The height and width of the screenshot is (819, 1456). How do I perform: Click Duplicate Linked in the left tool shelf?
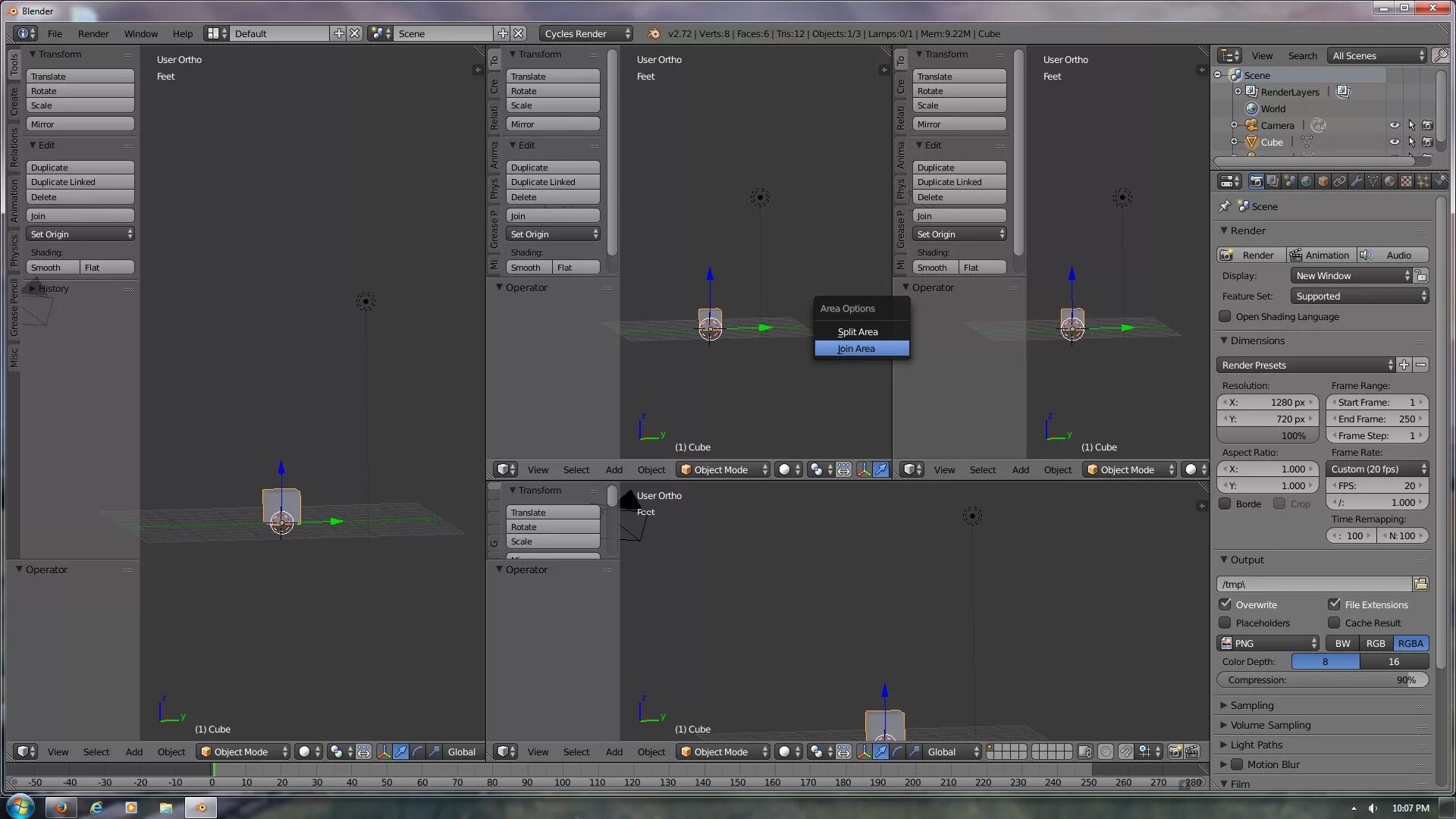coord(80,182)
